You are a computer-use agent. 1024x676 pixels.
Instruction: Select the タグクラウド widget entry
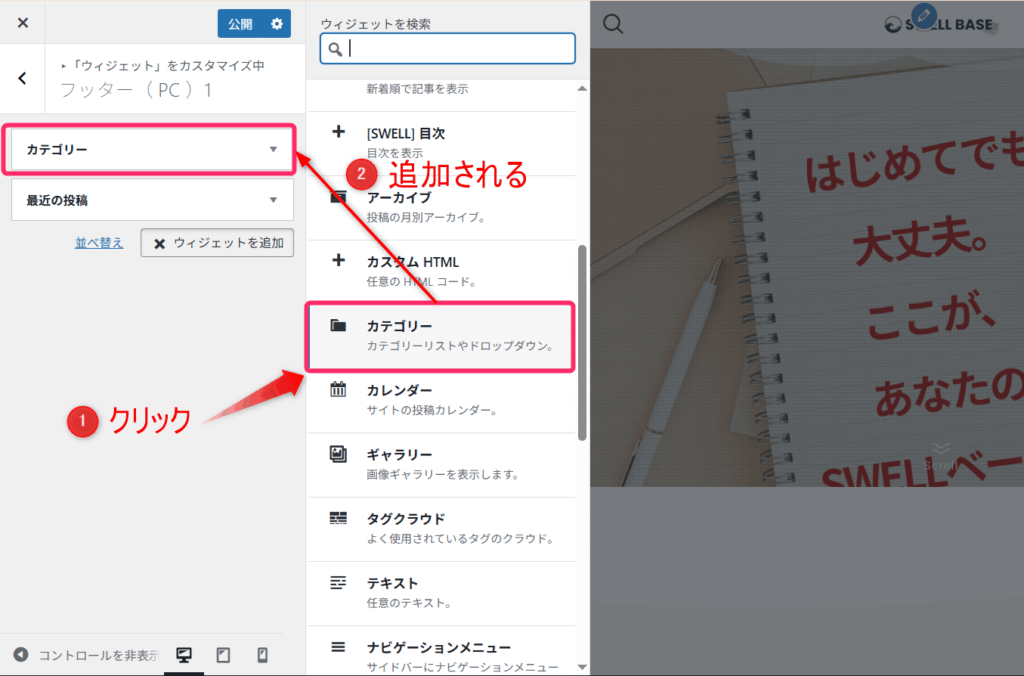coord(441,528)
